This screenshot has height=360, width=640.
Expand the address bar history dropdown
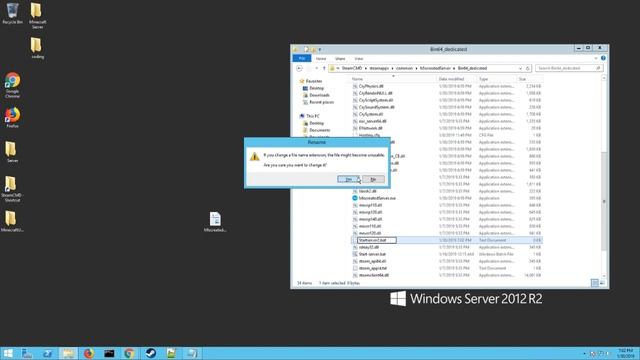pos(520,69)
